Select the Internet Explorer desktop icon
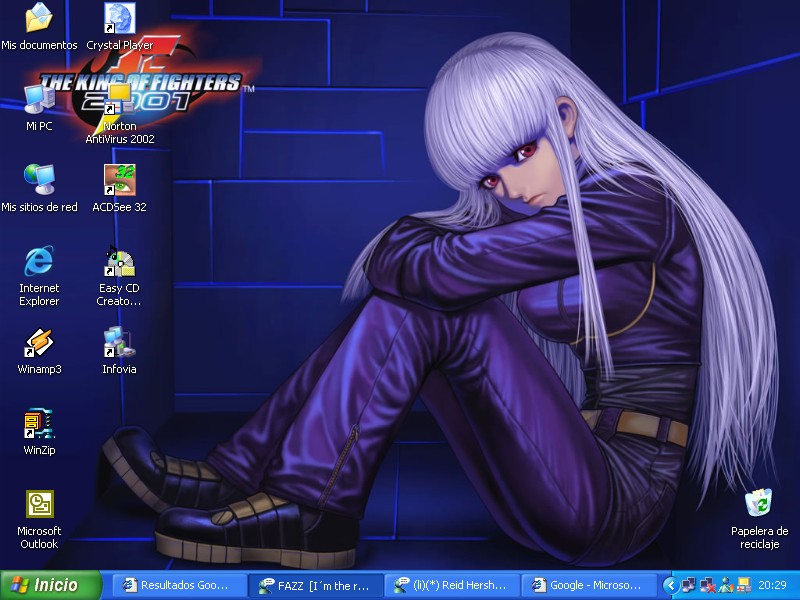800x600 pixels. point(39,261)
